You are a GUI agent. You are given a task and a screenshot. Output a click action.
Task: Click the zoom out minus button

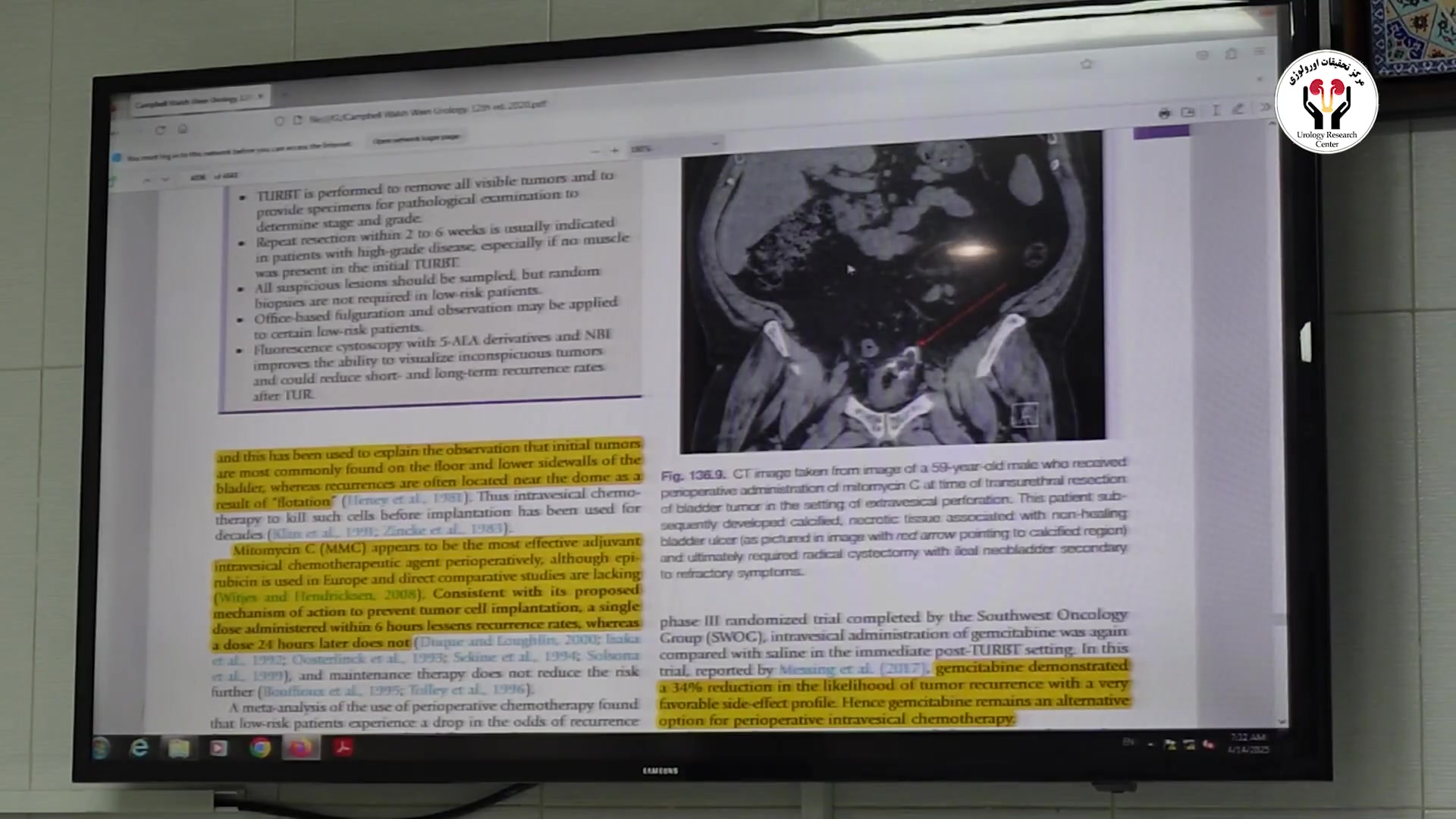(595, 151)
